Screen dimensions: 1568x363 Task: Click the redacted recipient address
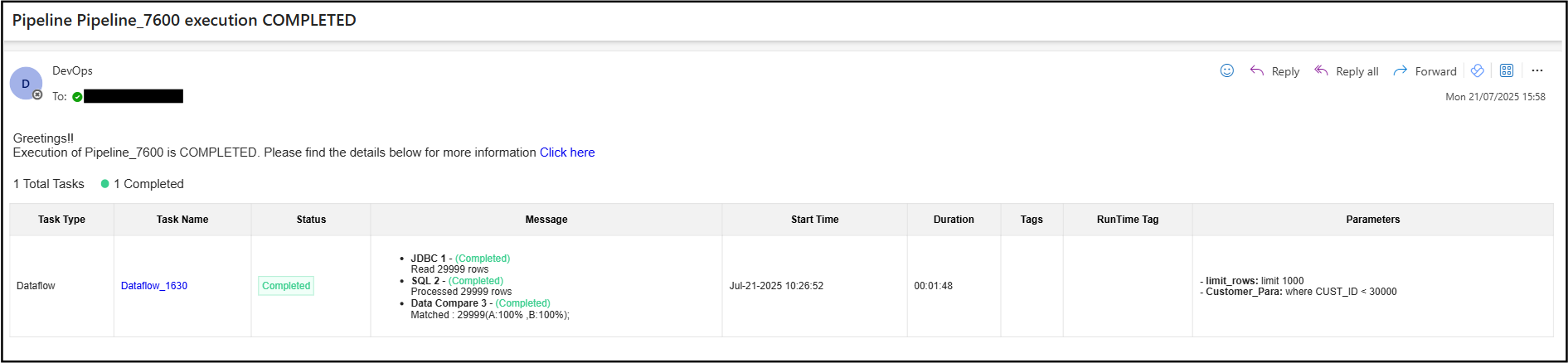[133, 97]
